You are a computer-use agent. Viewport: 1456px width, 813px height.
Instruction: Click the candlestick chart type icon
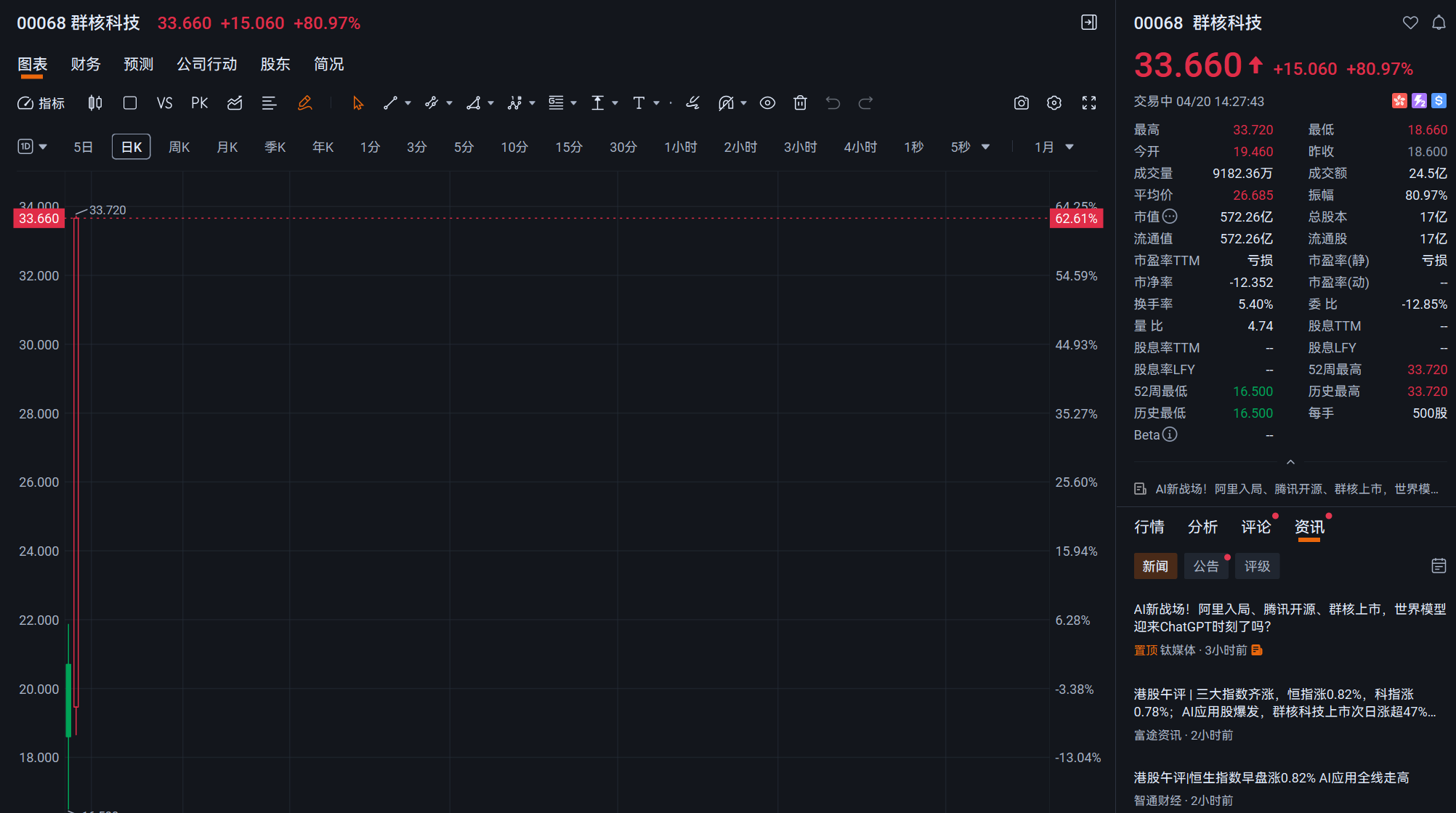point(95,103)
